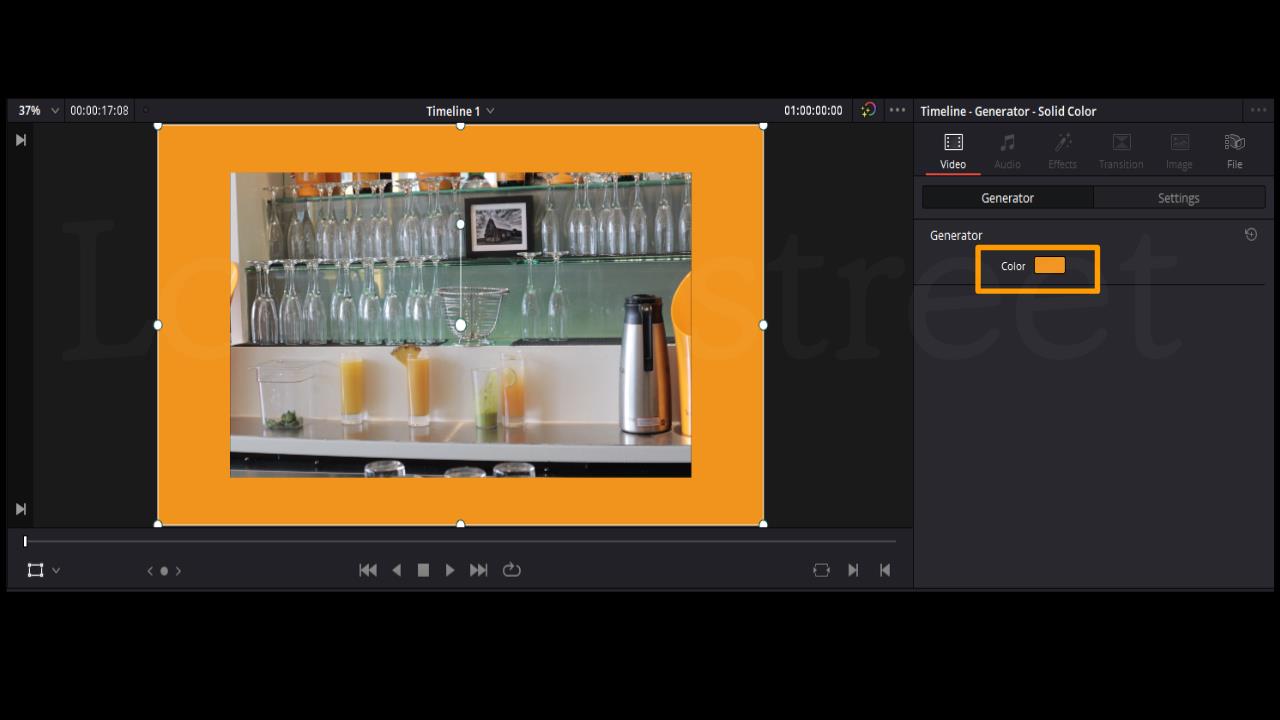Toggle loop playback
The width and height of the screenshot is (1280, 720).
click(x=512, y=570)
